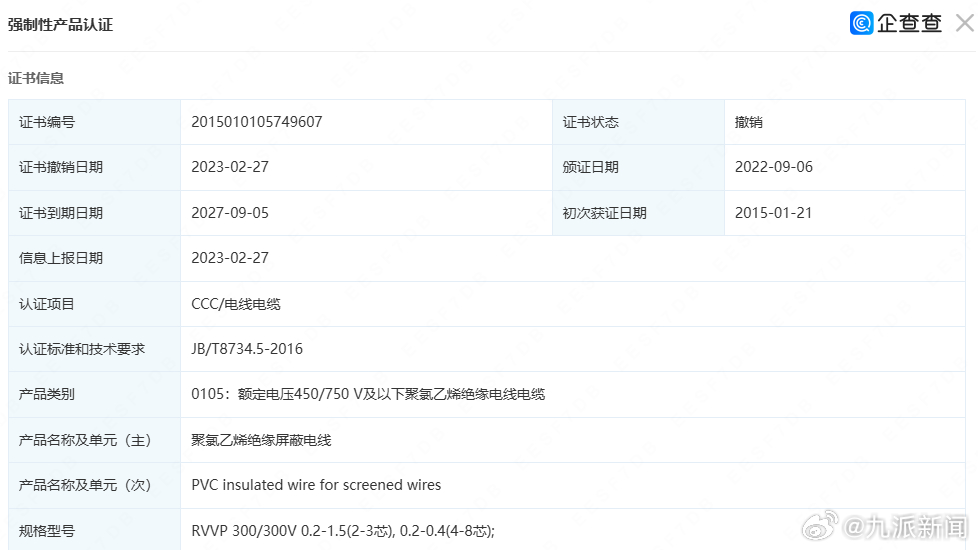
Task: Click the 证书状态 label cell
Action: pos(638,122)
